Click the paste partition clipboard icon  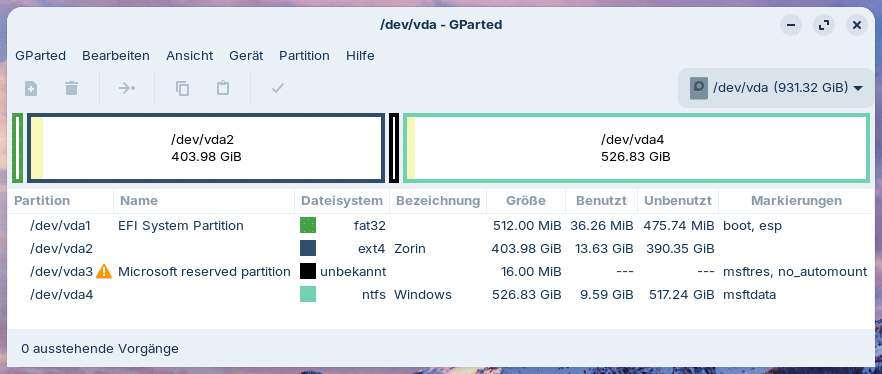[x=223, y=88]
